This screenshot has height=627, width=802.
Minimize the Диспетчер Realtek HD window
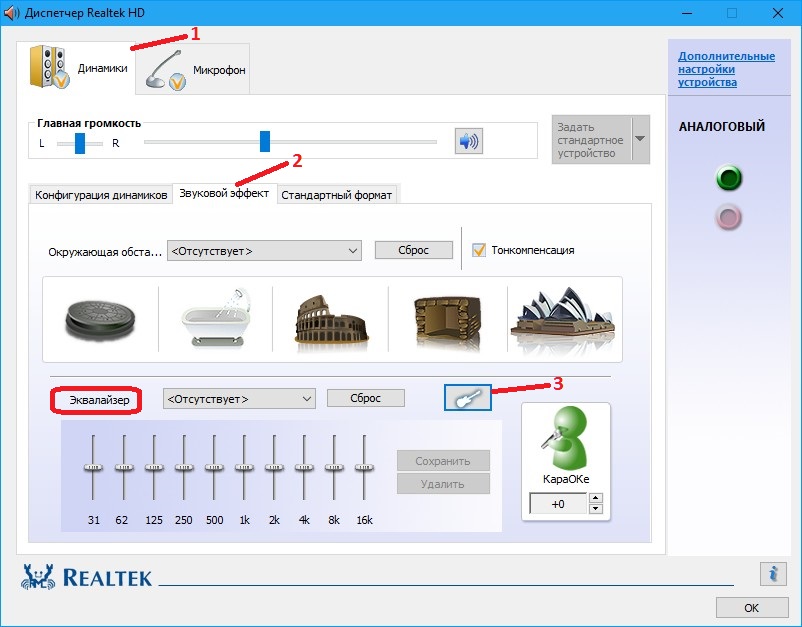tap(686, 13)
